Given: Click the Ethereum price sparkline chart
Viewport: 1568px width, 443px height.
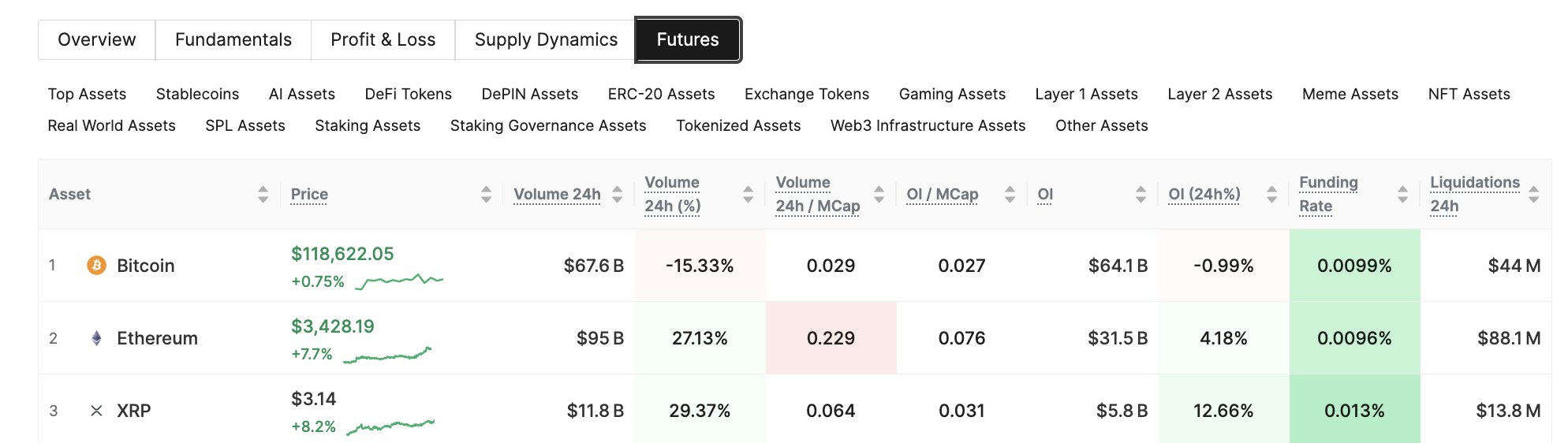Looking at the screenshot, I should tap(387, 355).
